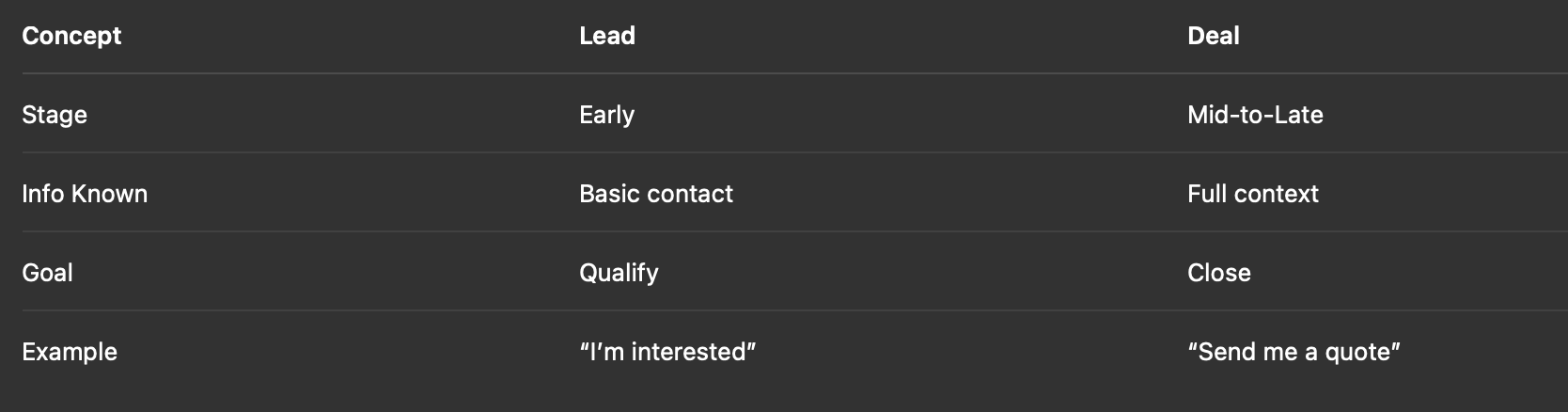The image size is (1568, 412).
Task: Click the Info Known row label
Action: pyautogui.click(x=85, y=194)
